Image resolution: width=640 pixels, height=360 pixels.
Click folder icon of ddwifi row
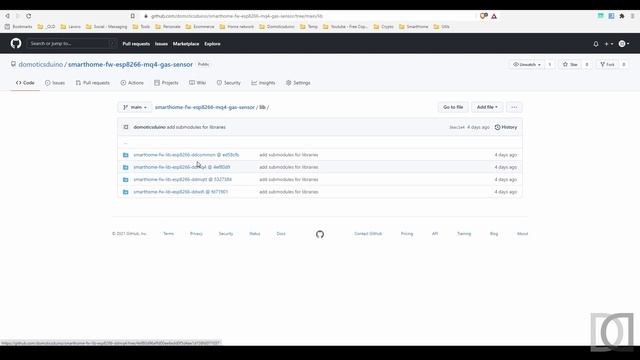(x=126, y=192)
